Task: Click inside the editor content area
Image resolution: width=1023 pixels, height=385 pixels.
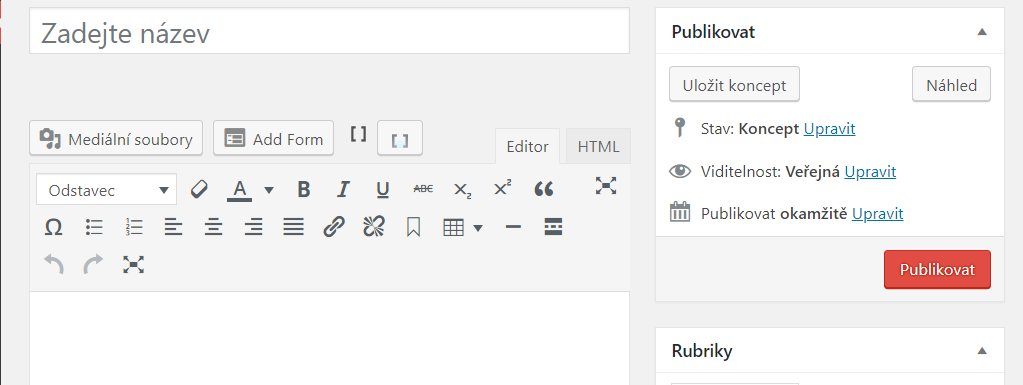Action: point(329,338)
